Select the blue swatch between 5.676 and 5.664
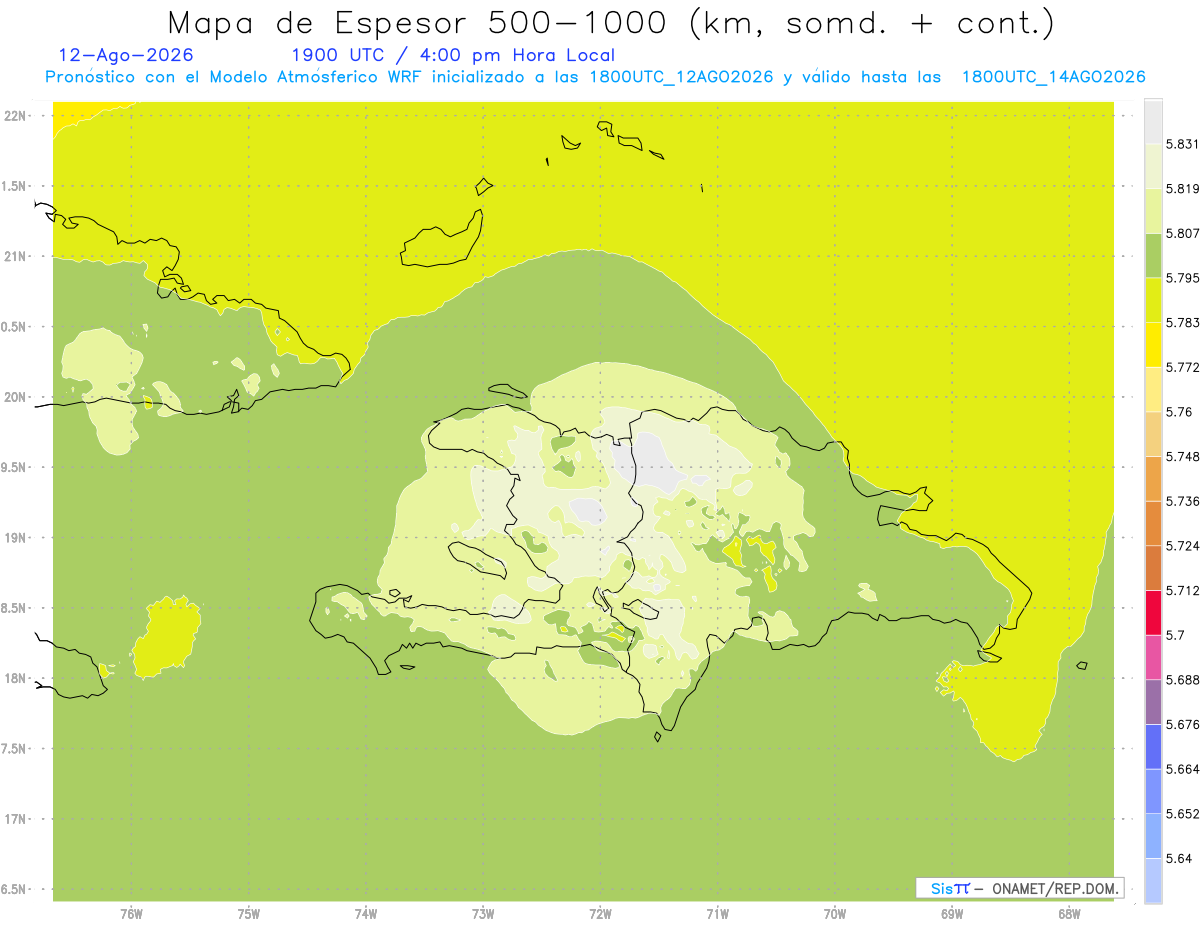1200x927 pixels. click(1153, 747)
